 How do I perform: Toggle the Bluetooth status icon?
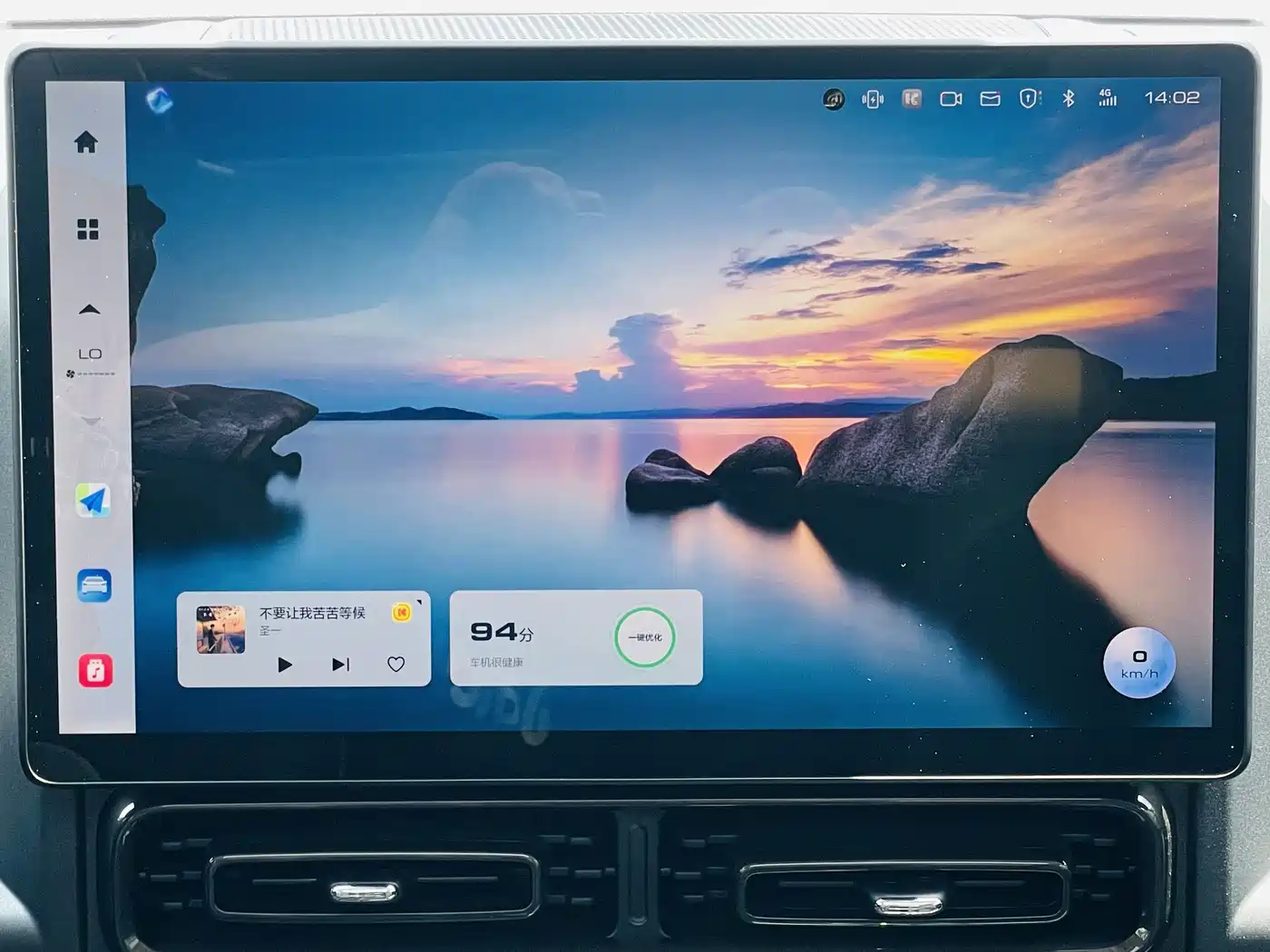click(x=1069, y=98)
